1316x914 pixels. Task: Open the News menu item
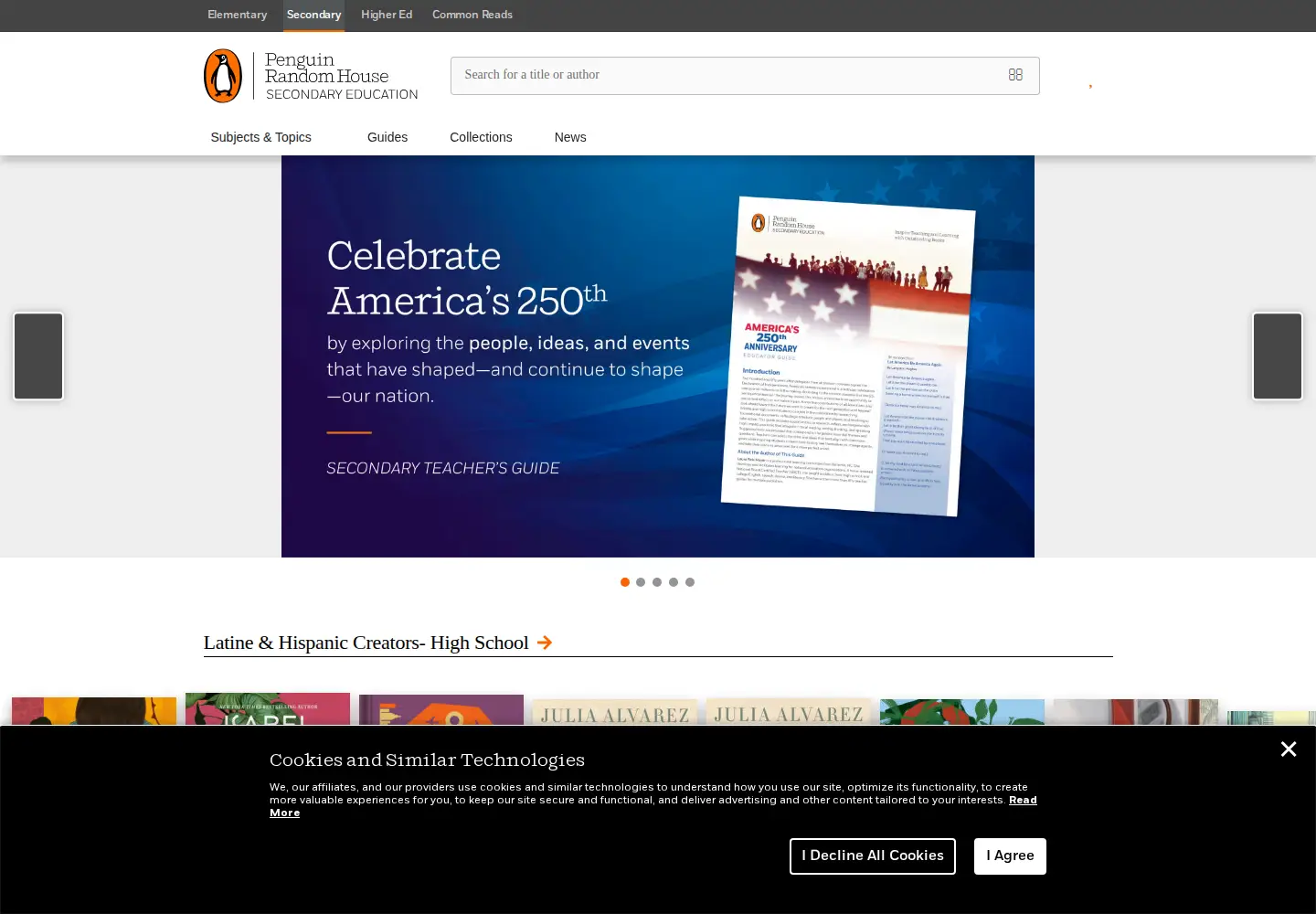click(x=570, y=137)
